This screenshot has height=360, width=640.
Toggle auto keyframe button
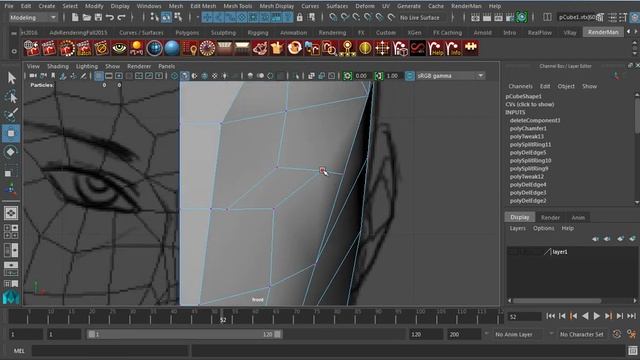616,334
